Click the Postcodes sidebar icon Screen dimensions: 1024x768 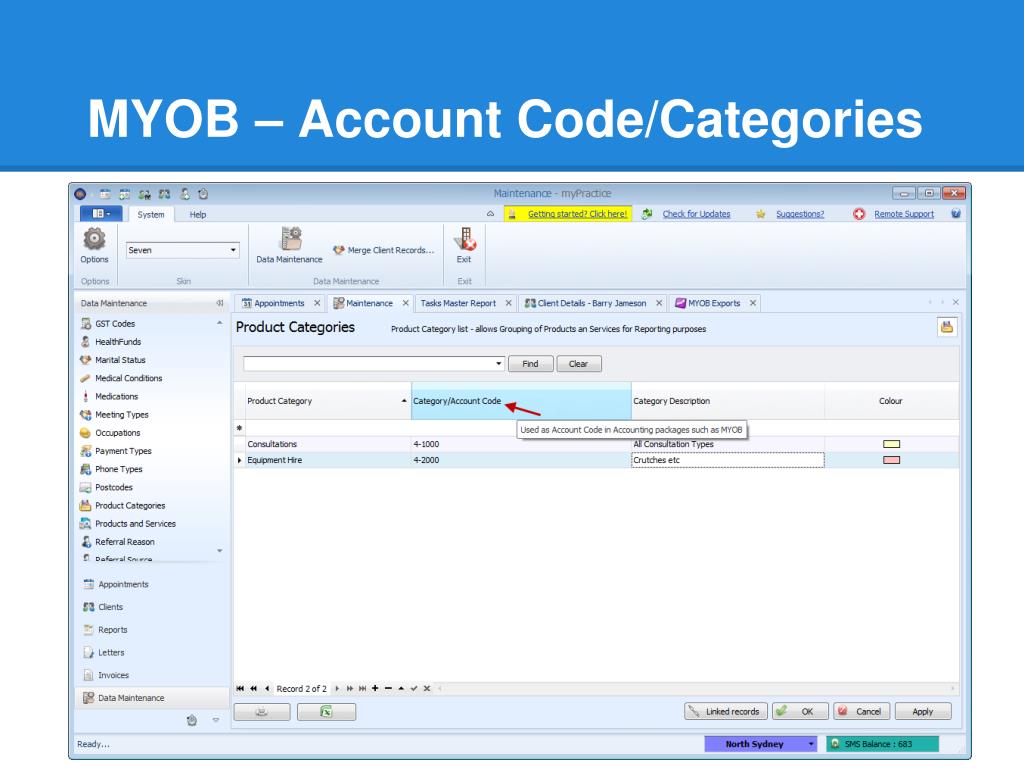tap(86, 487)
